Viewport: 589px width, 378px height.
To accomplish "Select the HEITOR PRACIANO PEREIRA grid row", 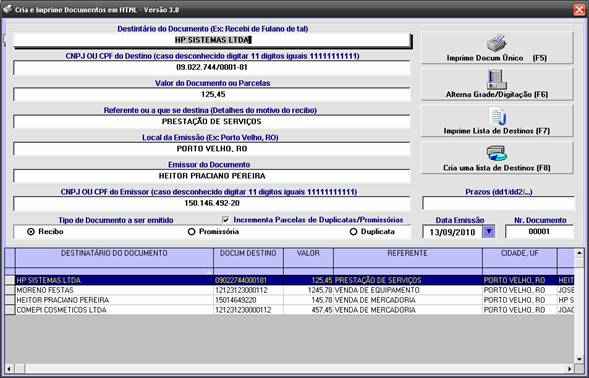I will [290, 300].
